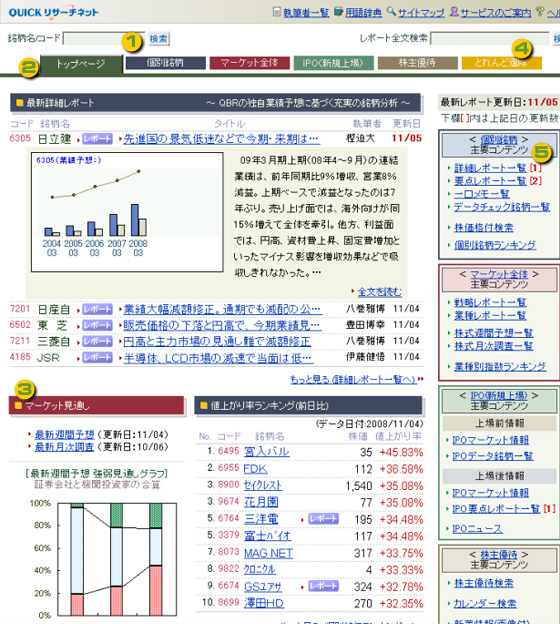Click the レポート badge in 三洋電 row
The height and width of the screenshot is (624, 560).
pyautogui.click(x=324, y=519)
